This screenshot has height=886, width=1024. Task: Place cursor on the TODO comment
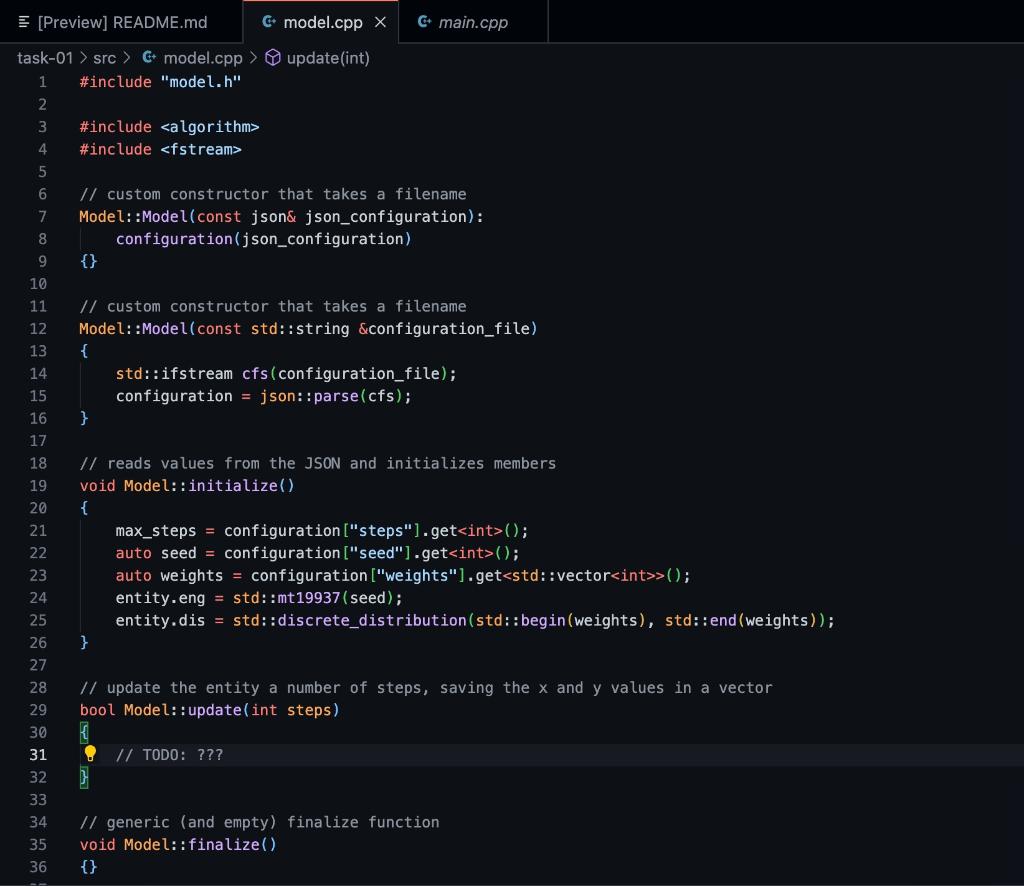(170, 754)
